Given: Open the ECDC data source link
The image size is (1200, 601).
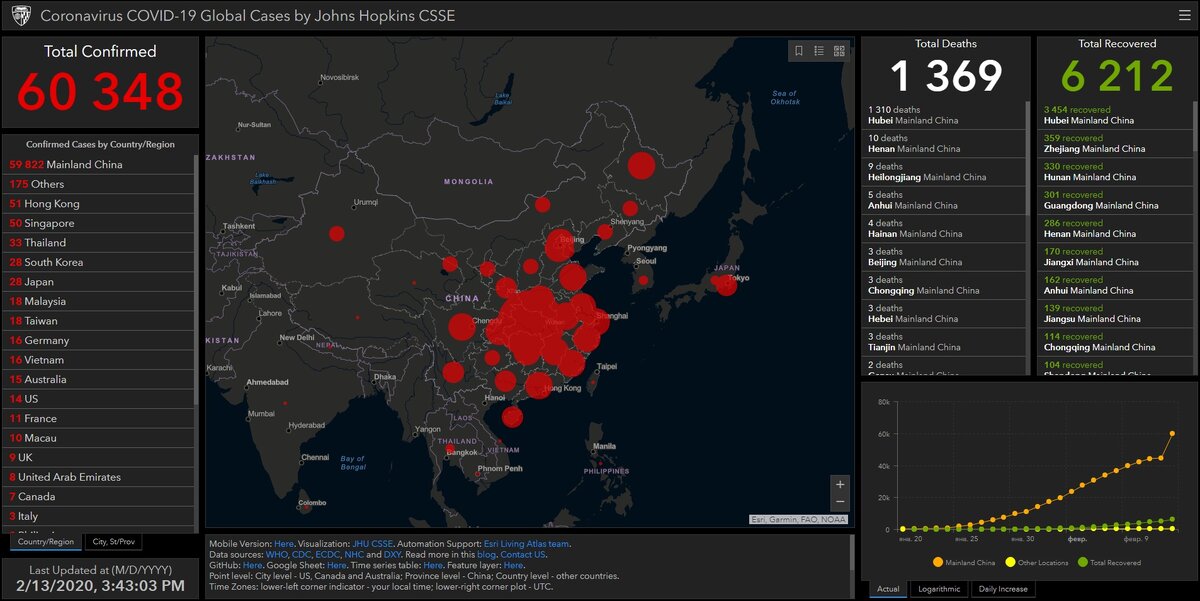Looking at the screenshot, I should point(326,554).
